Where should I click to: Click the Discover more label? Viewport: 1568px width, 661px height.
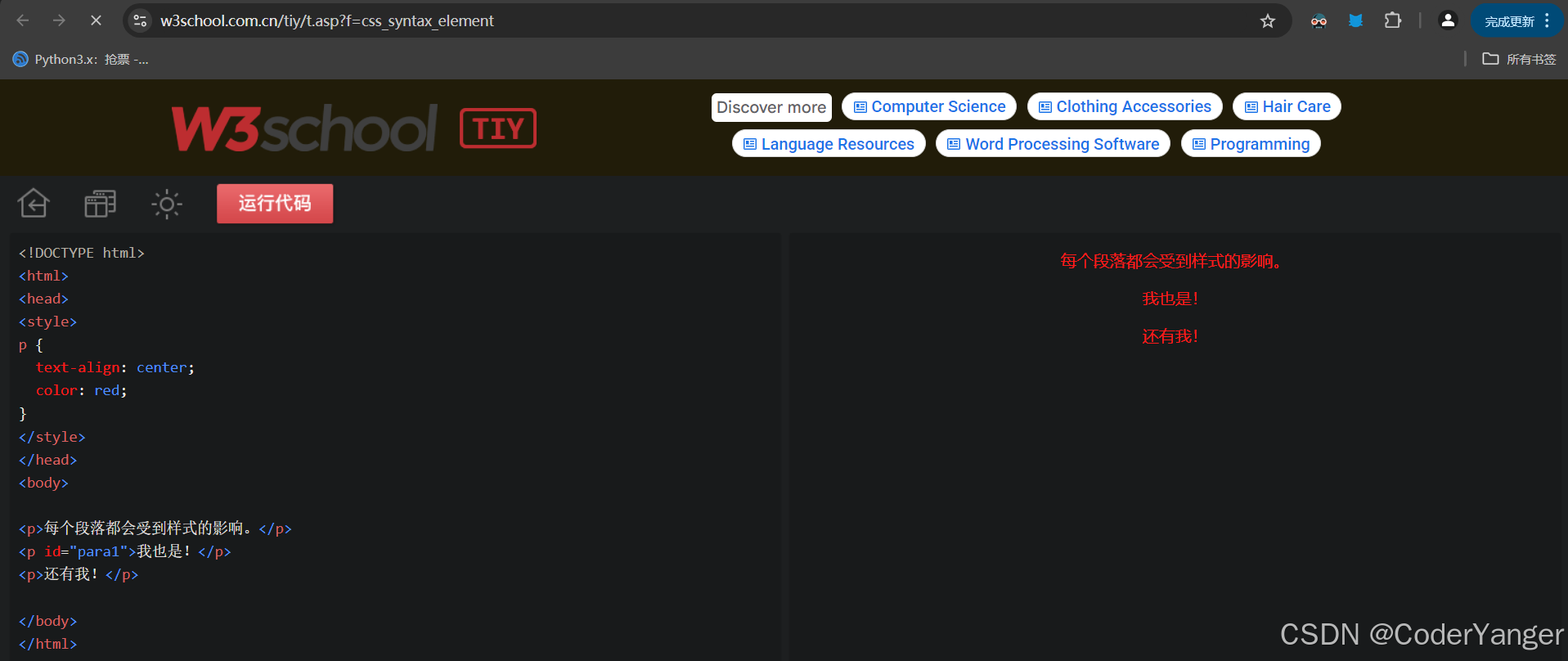pos(771,107)
